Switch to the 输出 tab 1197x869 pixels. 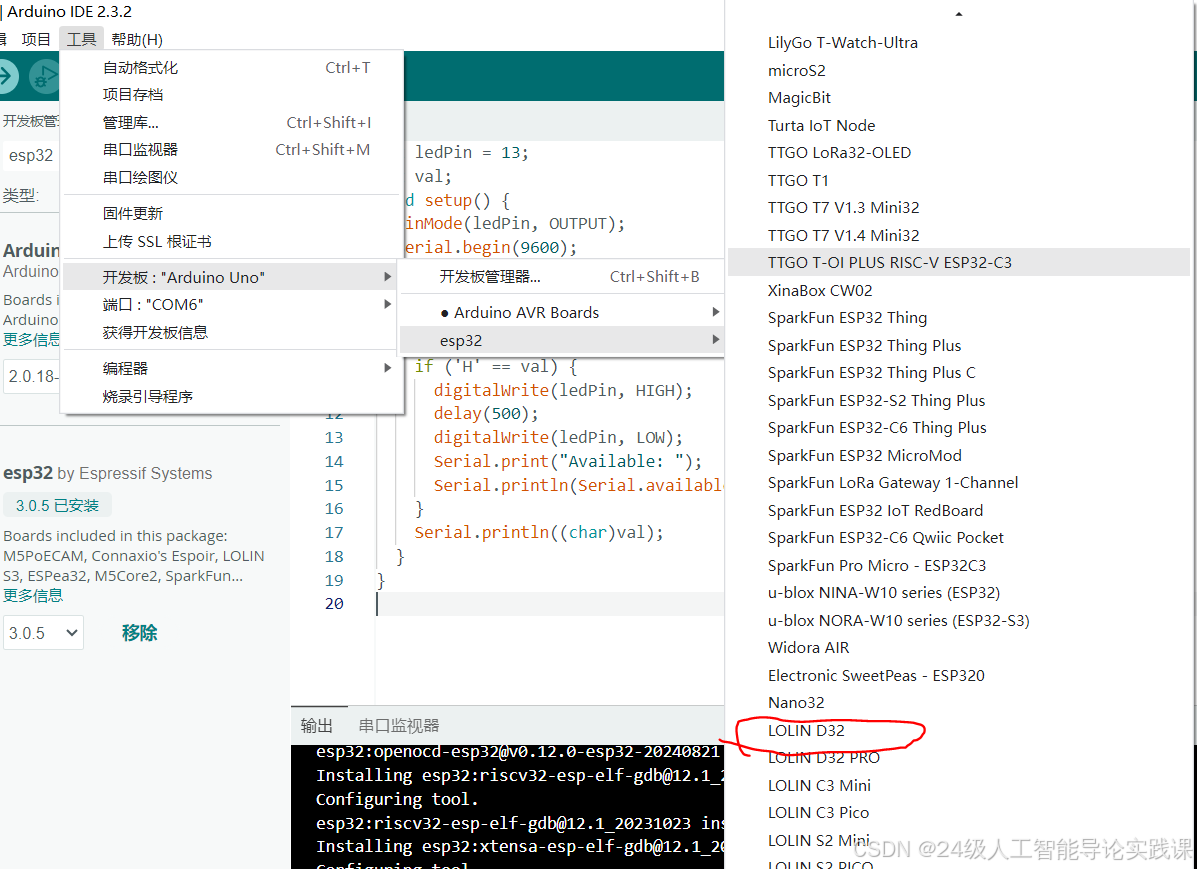[317, 725]
